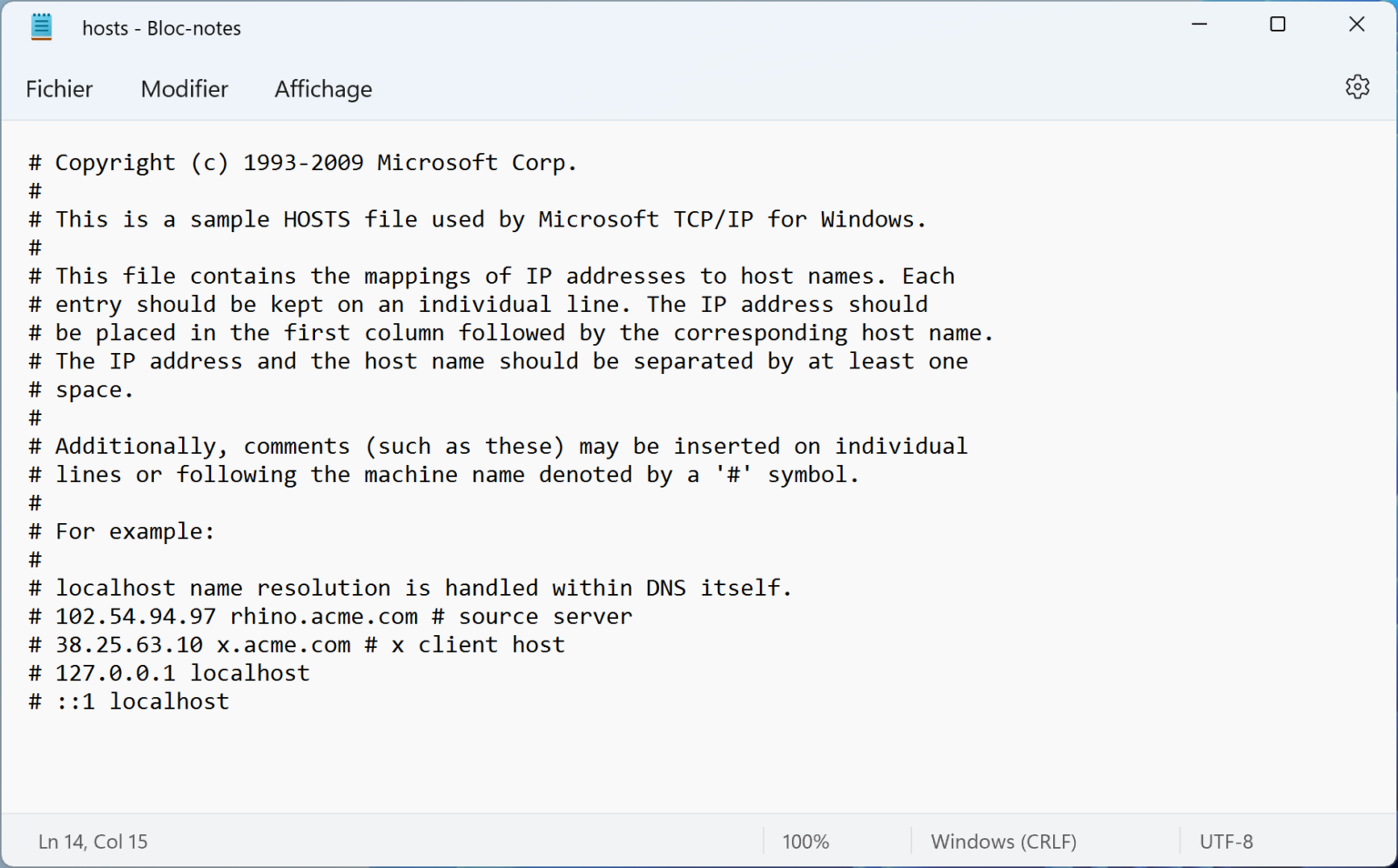This screenshot has height=868, width=1398.
Task: Click the Windows (CRLF) line ending indicator
Action: coord(1003,841)
